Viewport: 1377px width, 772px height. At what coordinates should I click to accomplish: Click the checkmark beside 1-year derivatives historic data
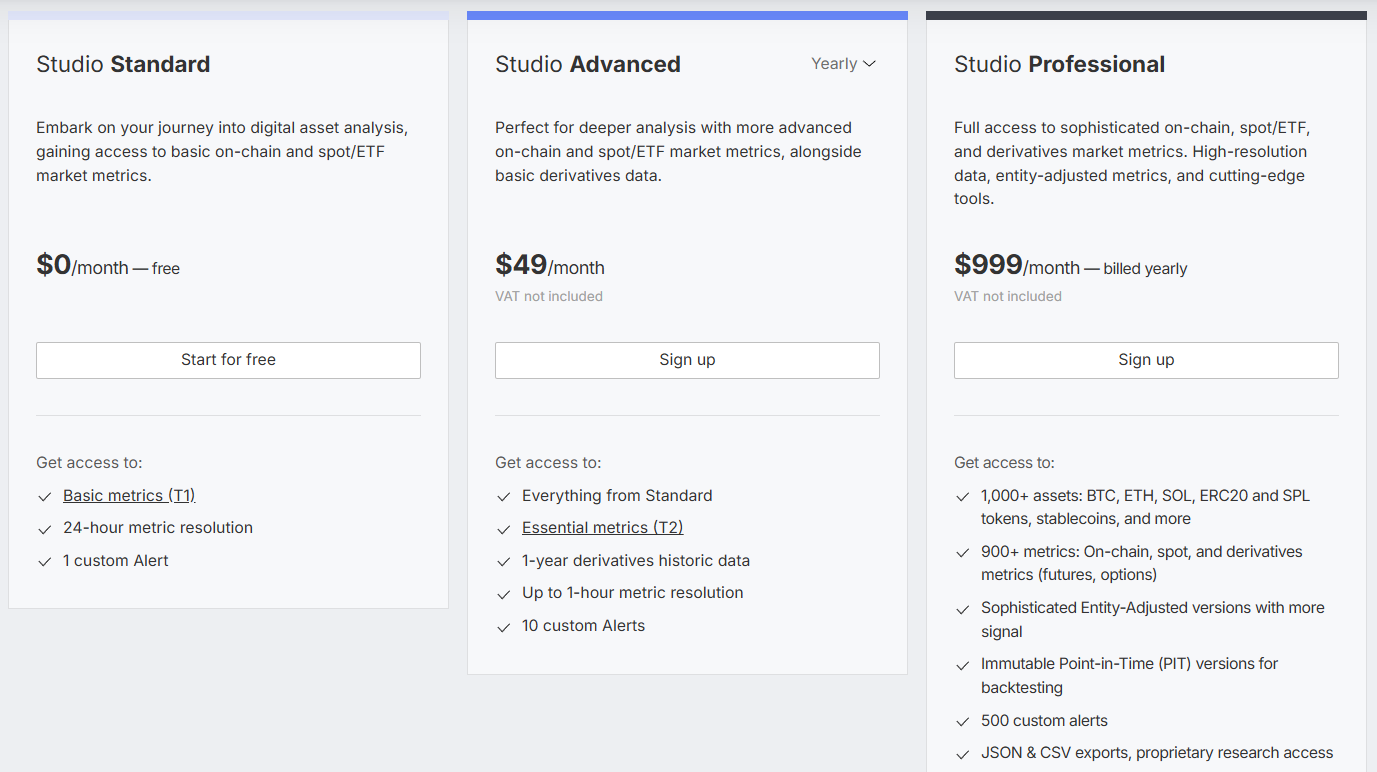click(x=503, y=562)
